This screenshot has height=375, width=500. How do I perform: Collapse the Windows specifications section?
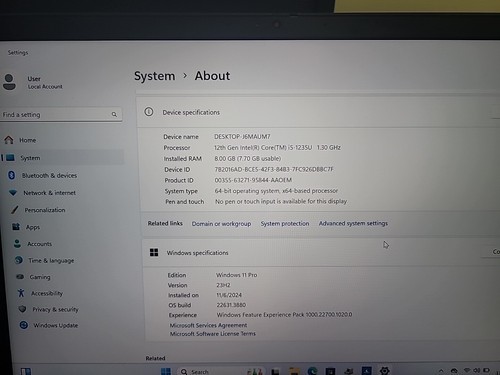click(x=321, y=252)
